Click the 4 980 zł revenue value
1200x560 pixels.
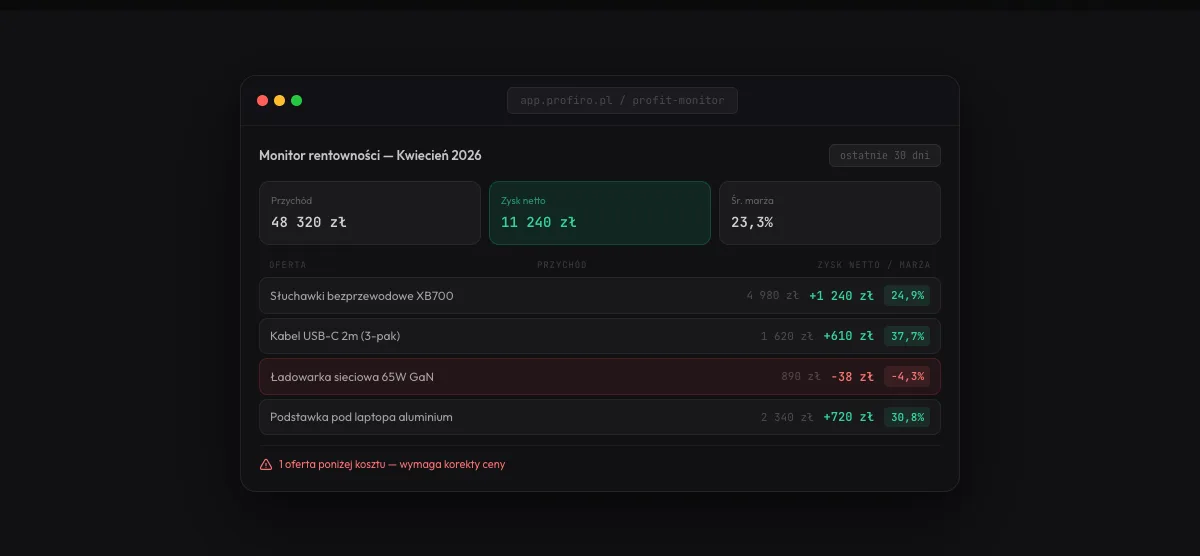click(773, 296)
